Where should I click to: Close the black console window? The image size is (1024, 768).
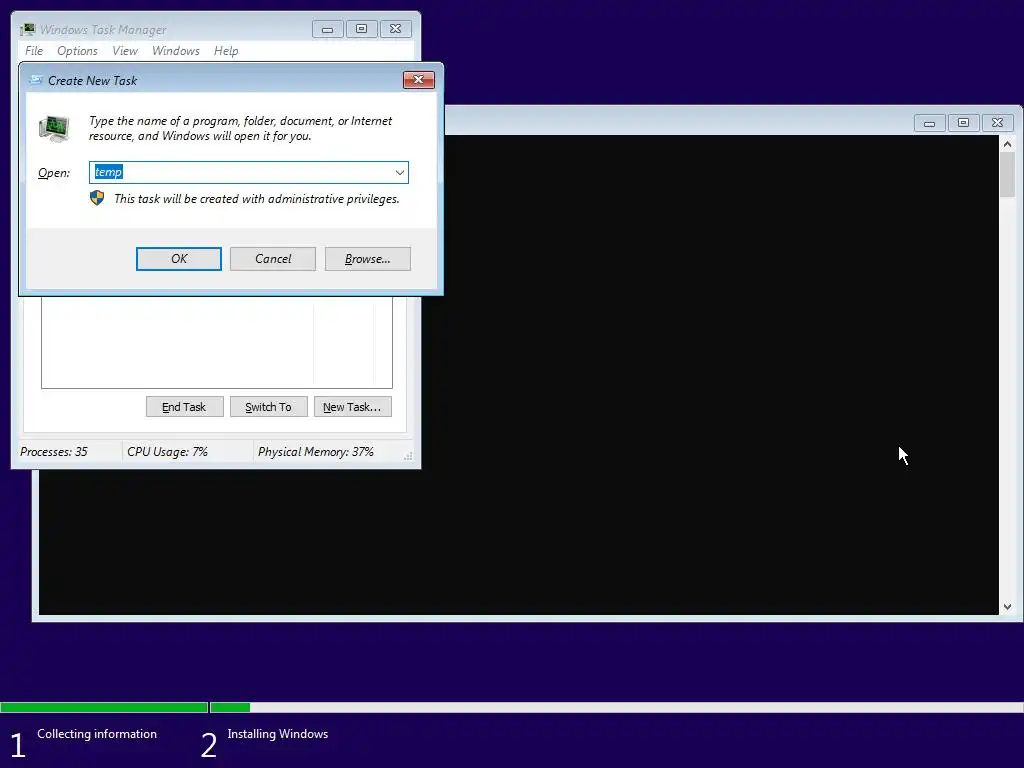coord(997,123)
